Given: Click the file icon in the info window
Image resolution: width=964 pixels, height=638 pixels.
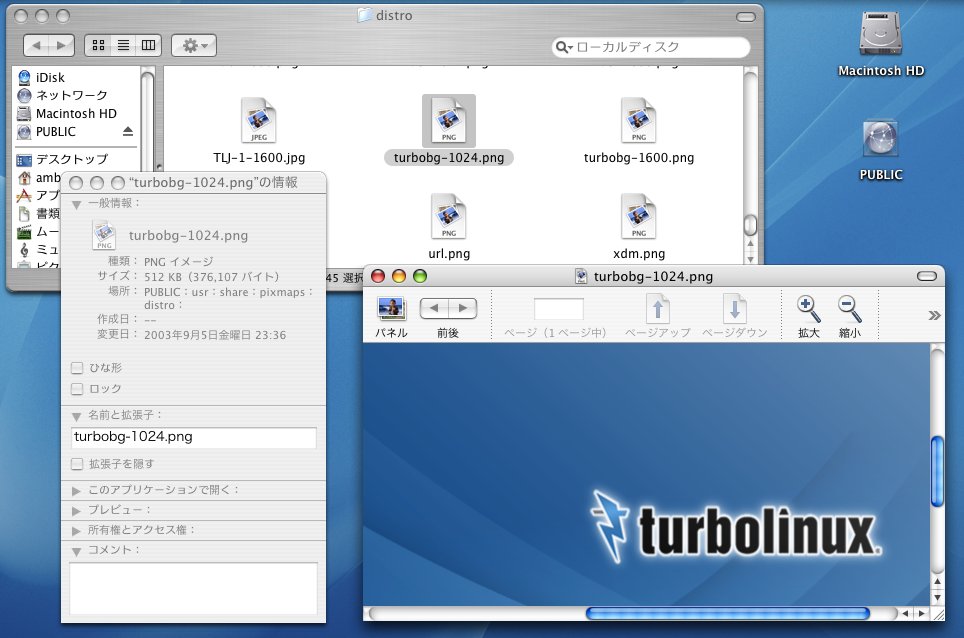Looking at the screenshot, I should pyautogui.click(x=104, y=235).
